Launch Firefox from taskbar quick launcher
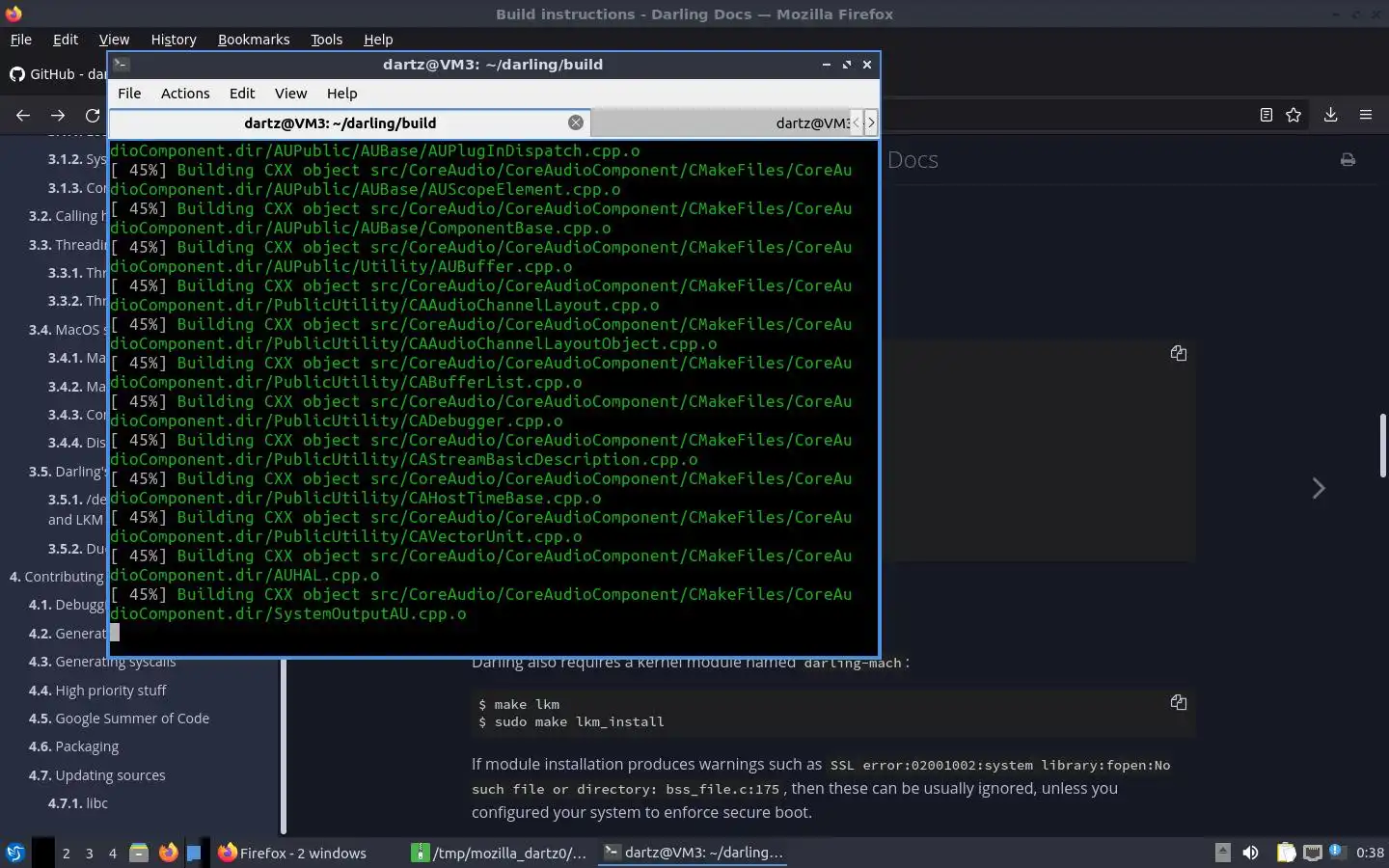 (x=168, y=853)
